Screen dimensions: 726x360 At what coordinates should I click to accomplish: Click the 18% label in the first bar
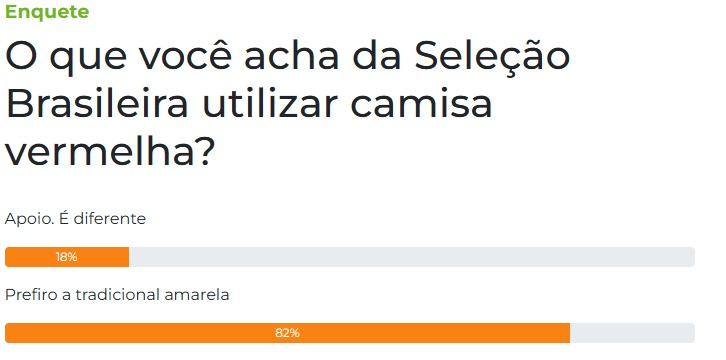coord(66,257)
